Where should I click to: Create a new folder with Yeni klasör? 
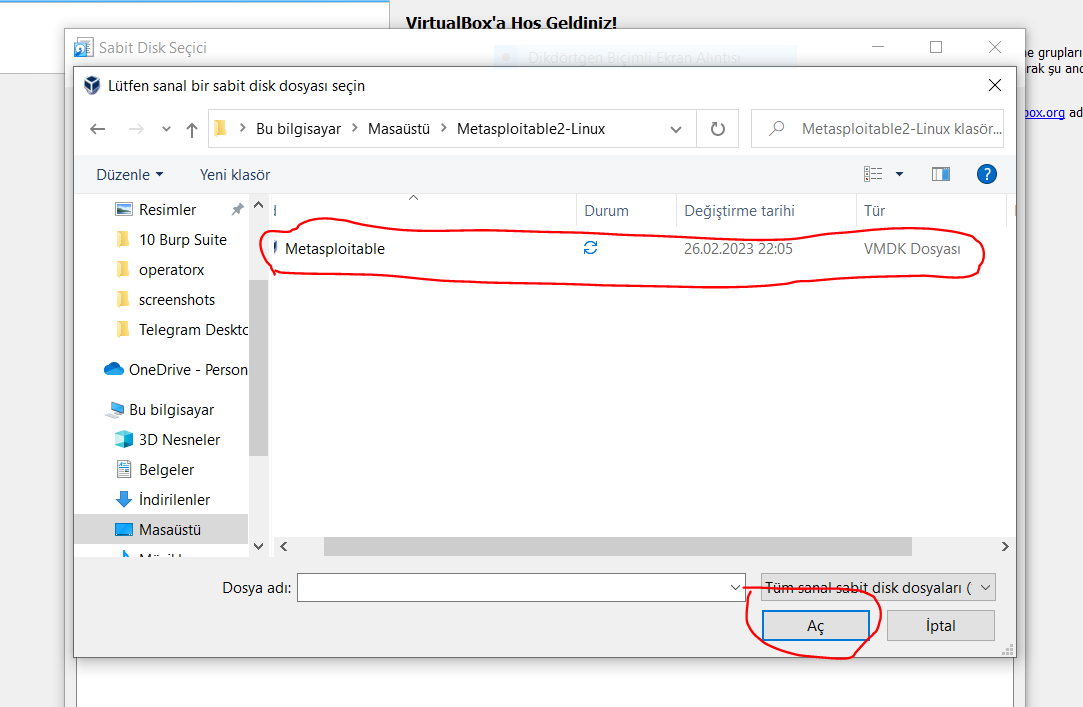pyautogui.click(x=235, y=175)
